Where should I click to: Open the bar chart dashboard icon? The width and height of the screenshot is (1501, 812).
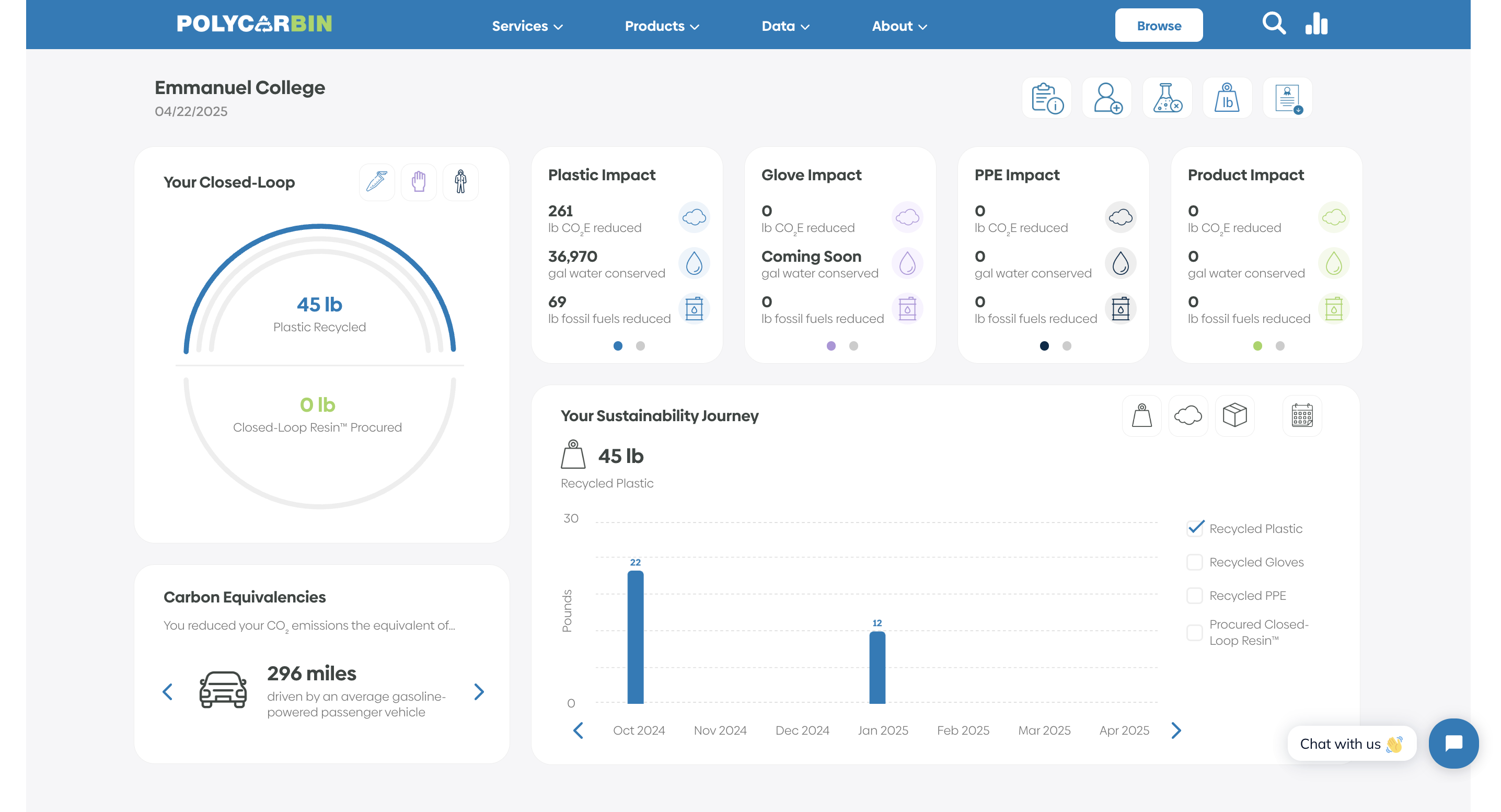click(x=1315, y=25)
